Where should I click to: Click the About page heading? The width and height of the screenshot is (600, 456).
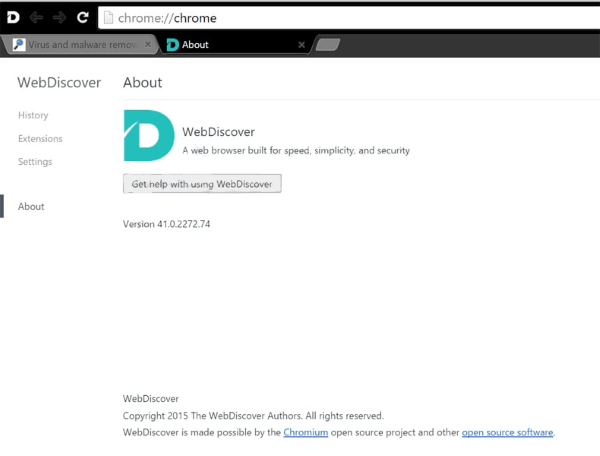click(x=142, y=83)
